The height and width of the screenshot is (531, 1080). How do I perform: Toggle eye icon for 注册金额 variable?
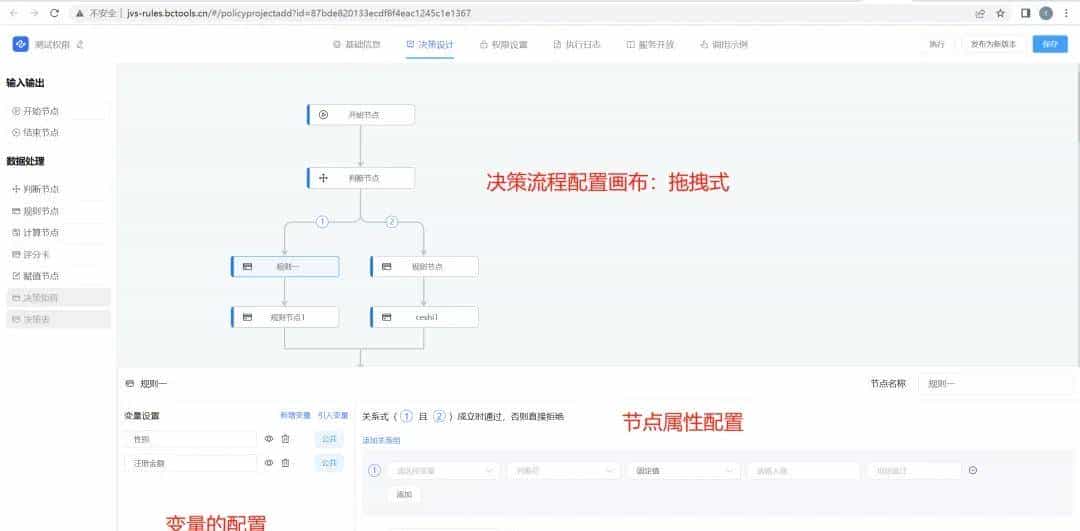pos(269,463)
